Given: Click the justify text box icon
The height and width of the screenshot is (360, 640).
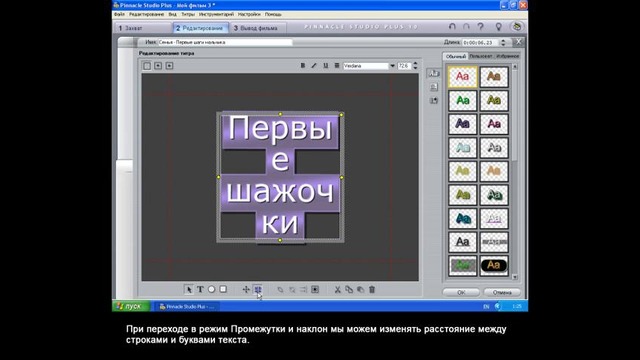Looking at the screenshot, I should click(315, 289).
